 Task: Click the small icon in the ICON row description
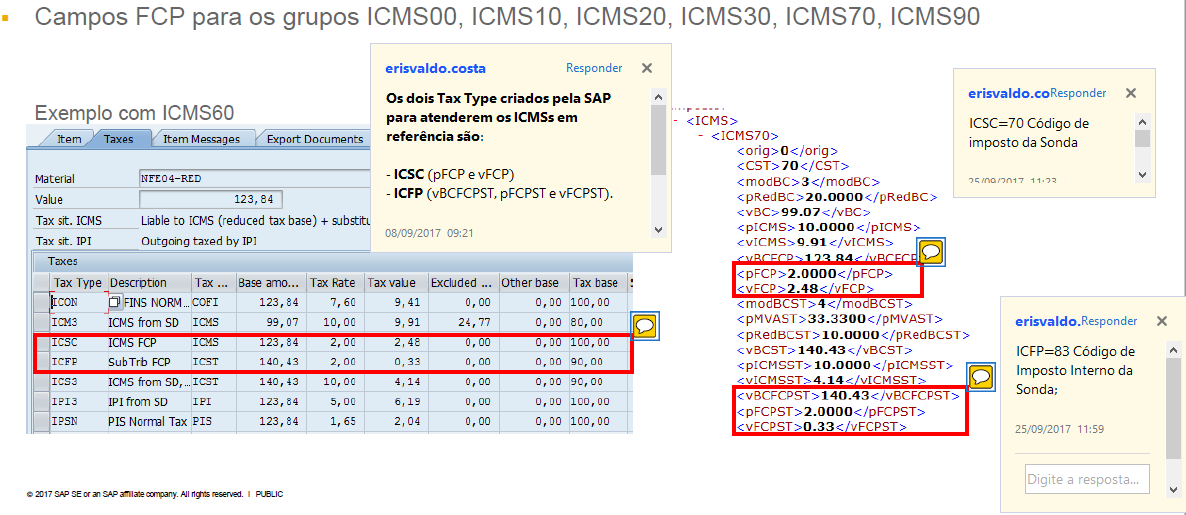tap(114, 302)
